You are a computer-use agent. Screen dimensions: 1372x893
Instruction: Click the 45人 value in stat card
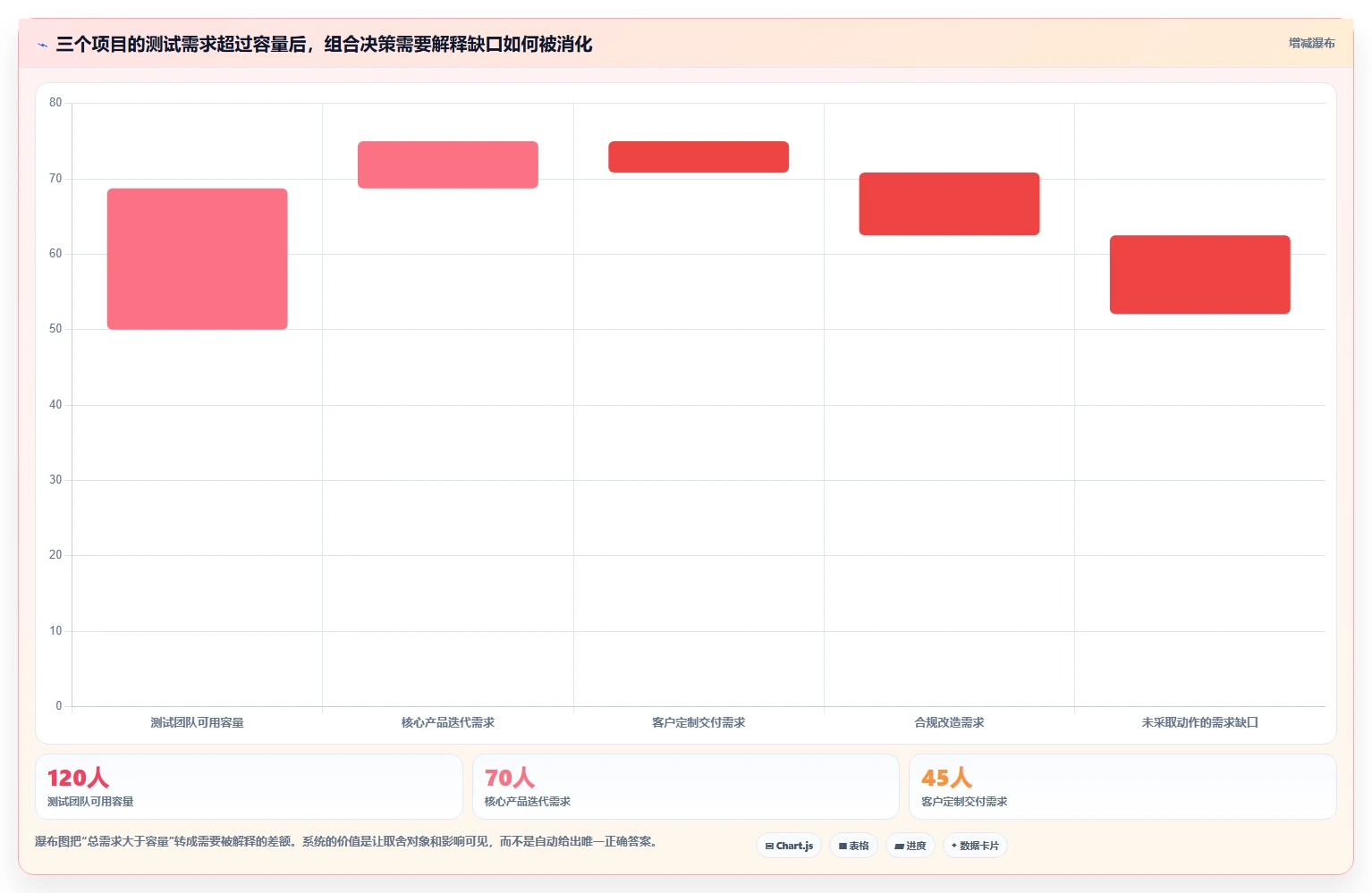[x=946, y=778]
